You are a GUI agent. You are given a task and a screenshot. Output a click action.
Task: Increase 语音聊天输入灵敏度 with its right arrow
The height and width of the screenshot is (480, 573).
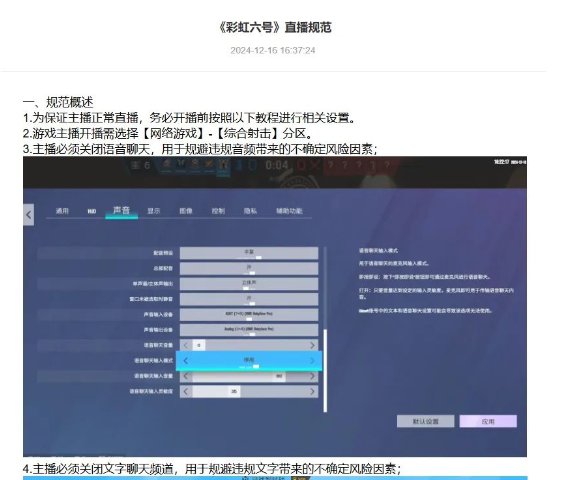[312, 392]
